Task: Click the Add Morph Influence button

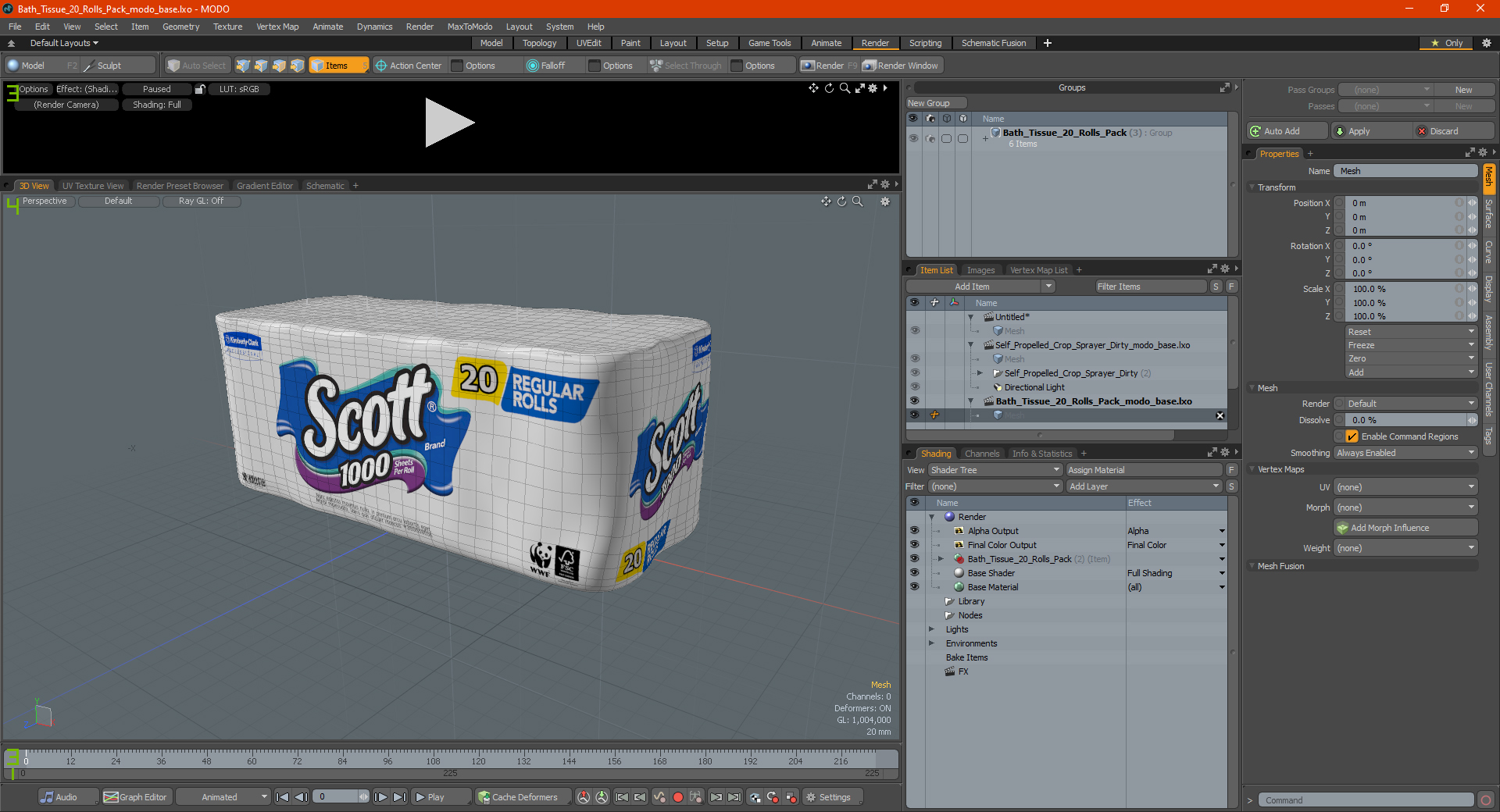Action: point(1405,528)
